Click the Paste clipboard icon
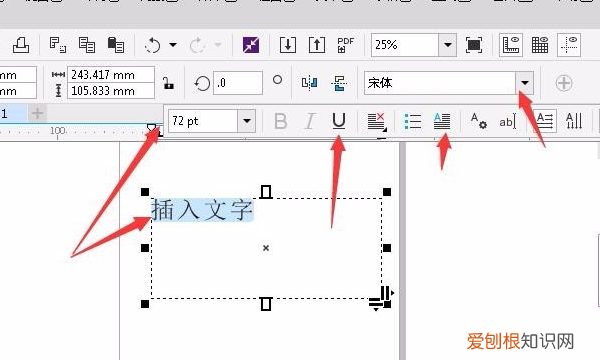 116,45
